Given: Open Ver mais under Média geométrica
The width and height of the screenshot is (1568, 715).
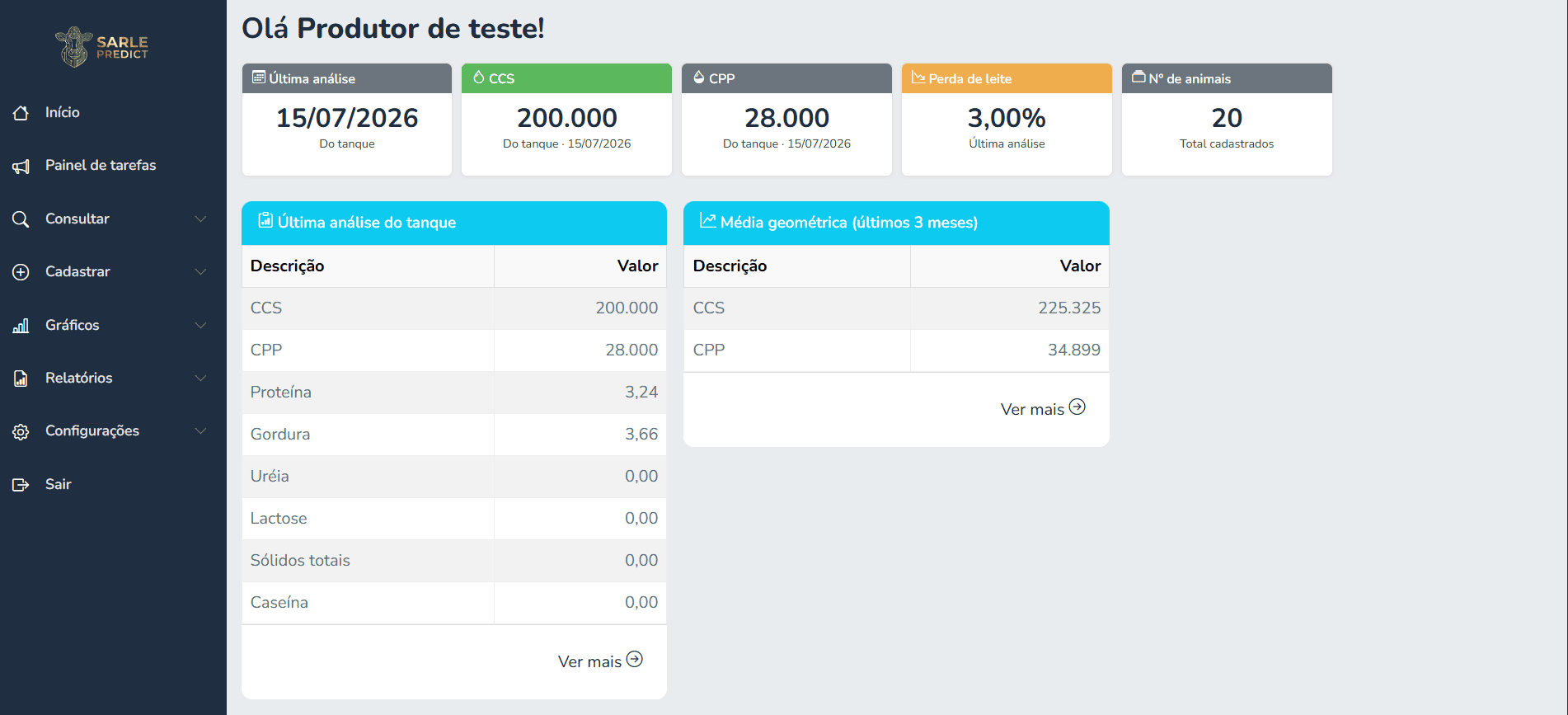Looking at the screenshot, I should (x=1043, y=409).
